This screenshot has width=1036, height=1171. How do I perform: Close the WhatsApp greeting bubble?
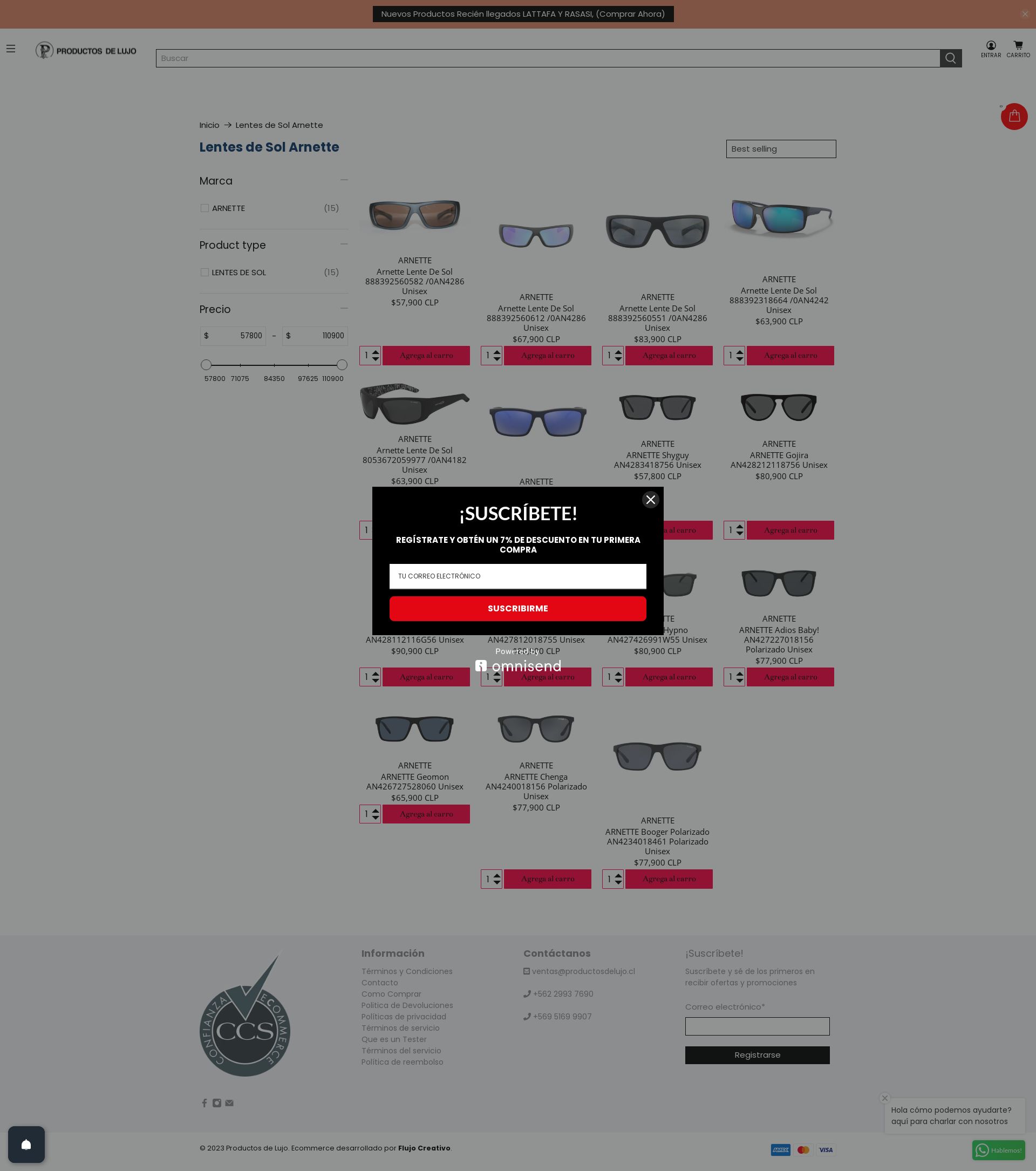coord(885,1098)
